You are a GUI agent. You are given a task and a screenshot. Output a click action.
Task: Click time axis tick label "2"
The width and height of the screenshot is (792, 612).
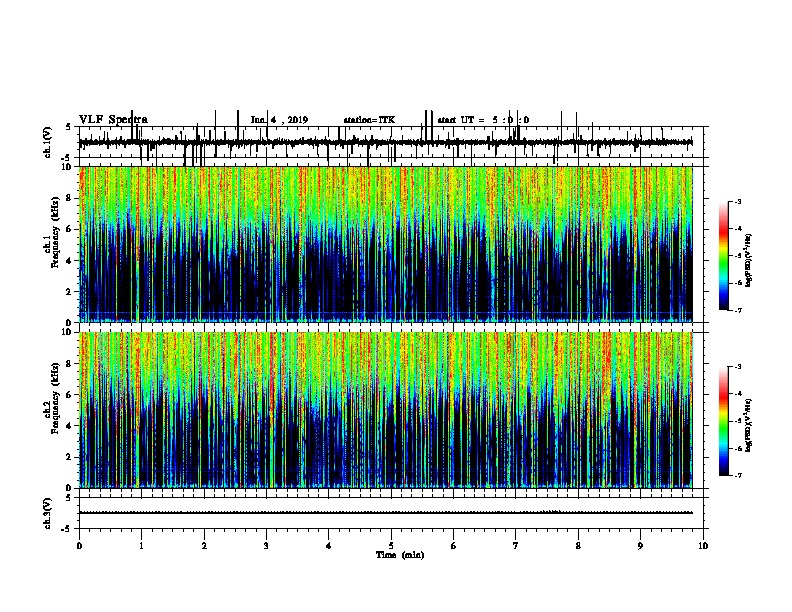coord(204,546)
